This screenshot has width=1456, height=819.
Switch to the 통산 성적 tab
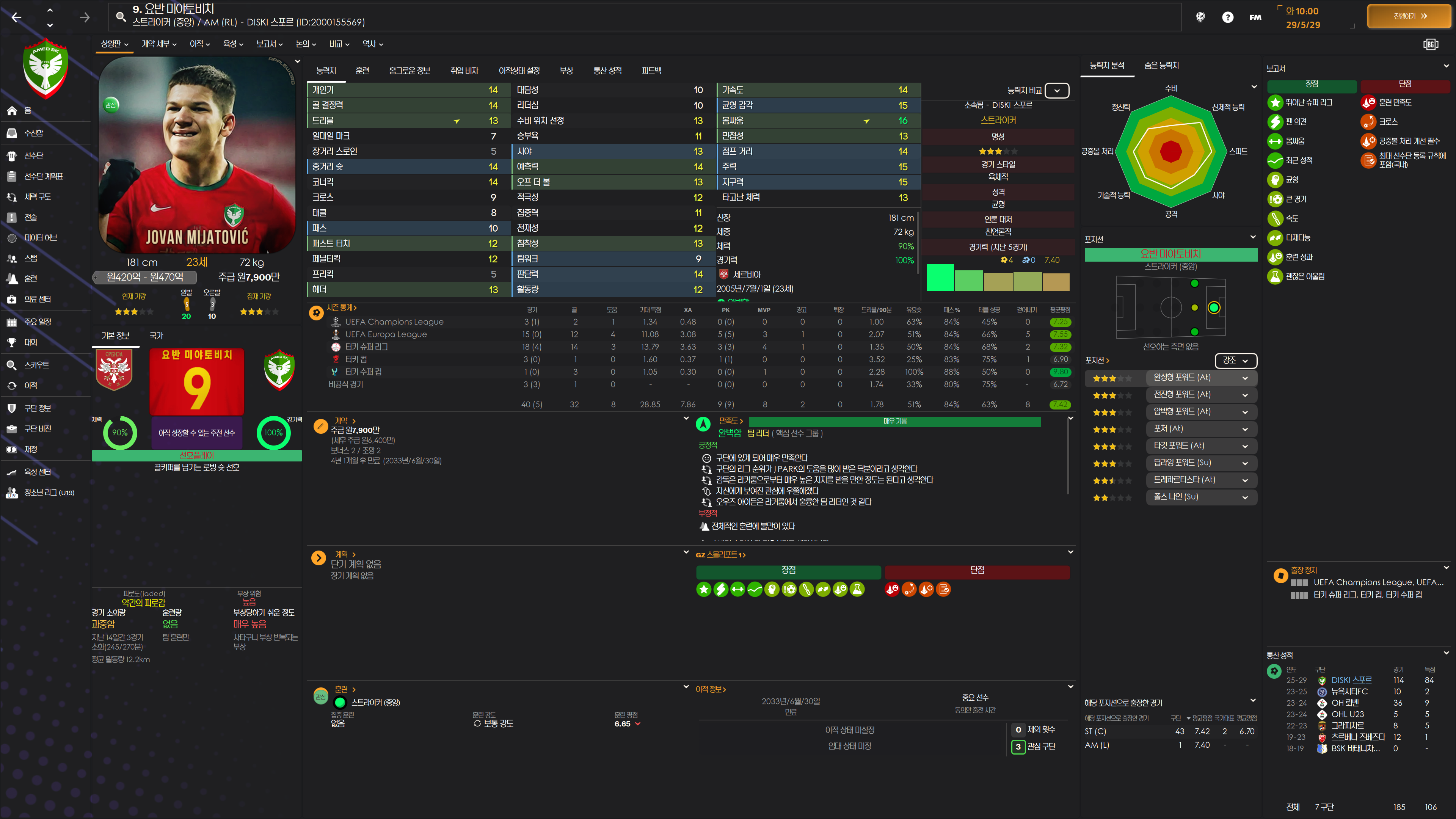tap(607, 71)
